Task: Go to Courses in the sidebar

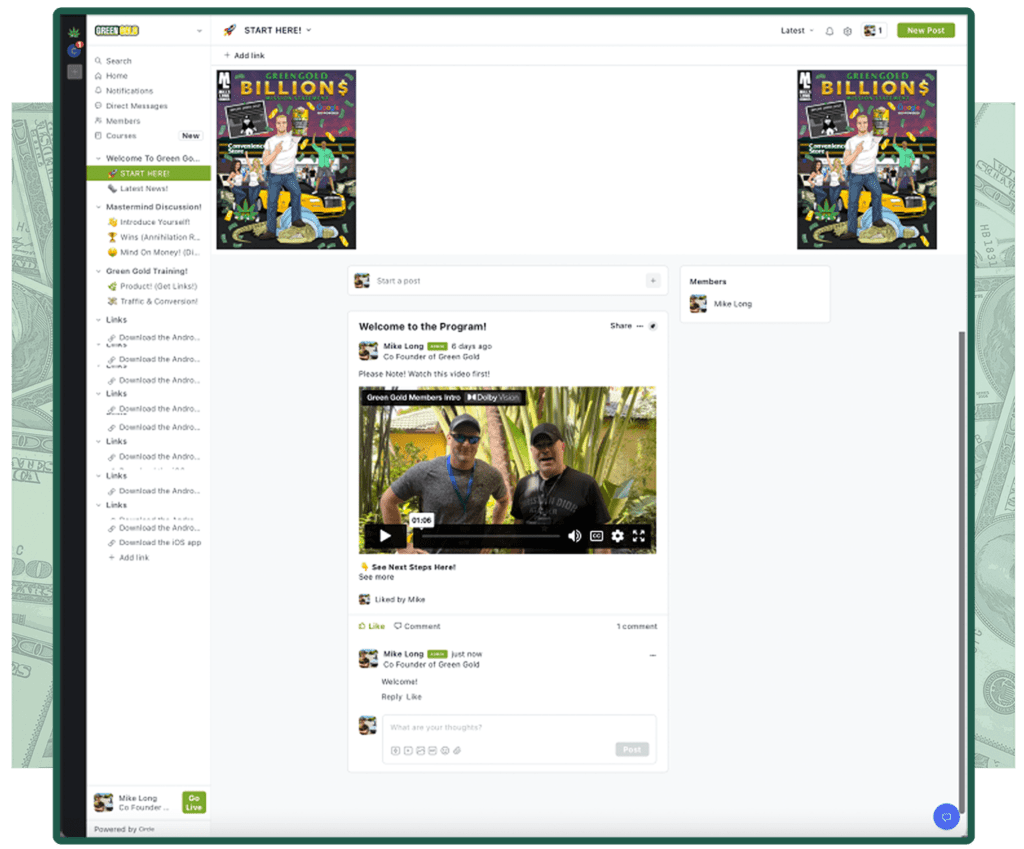Action: coord(121,136)
